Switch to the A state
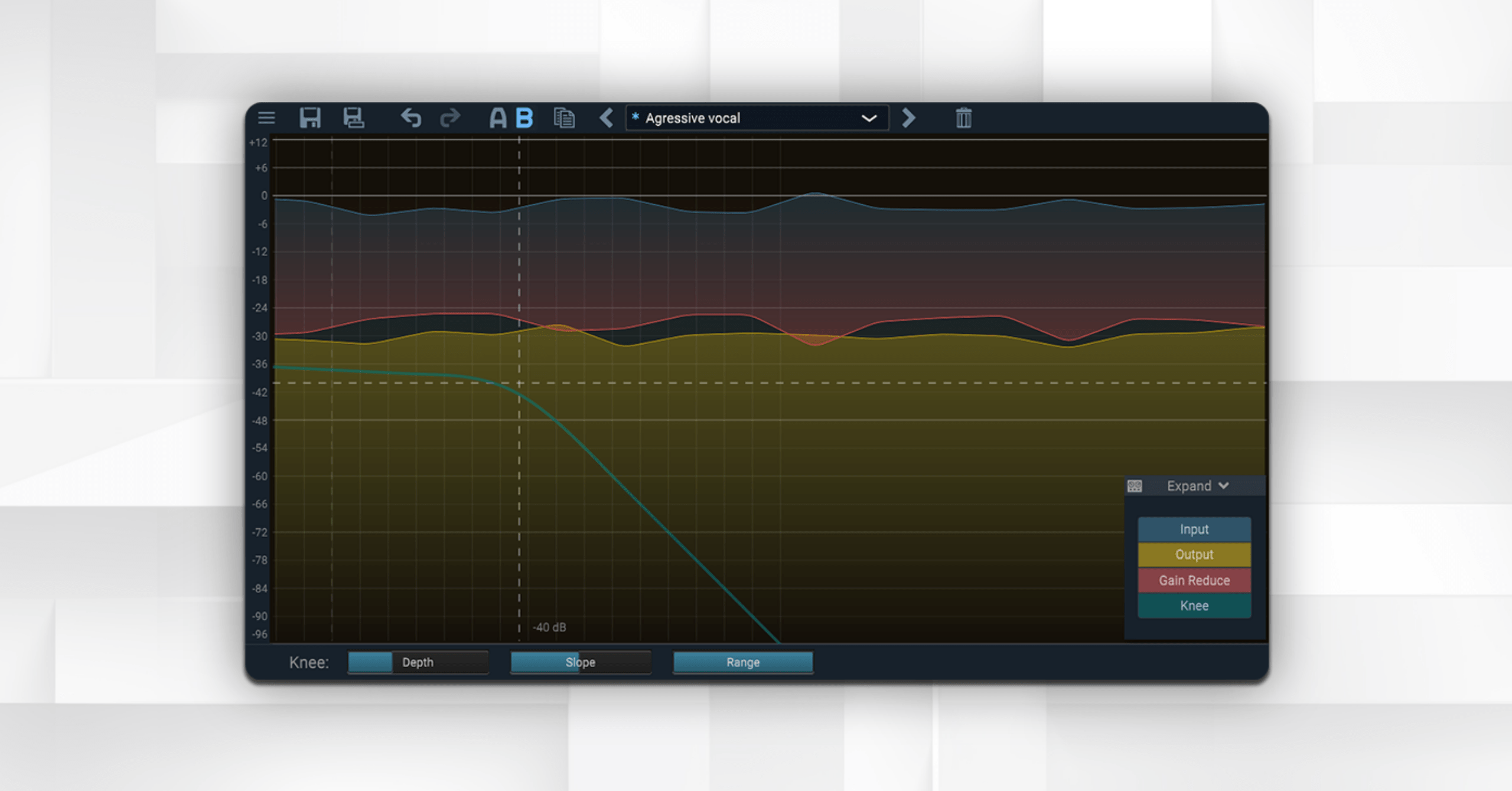 click(497, 118)
